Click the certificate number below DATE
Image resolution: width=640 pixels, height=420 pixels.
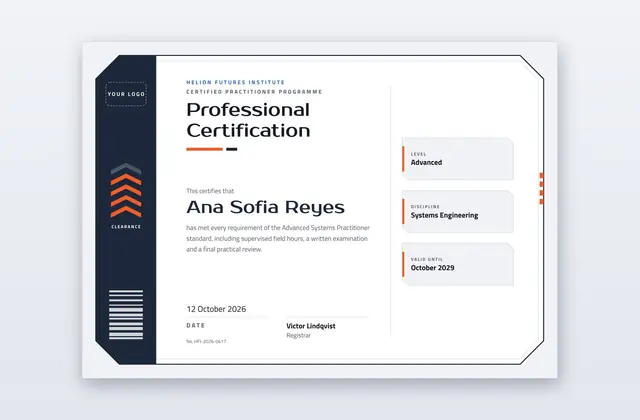pos(206,341)
